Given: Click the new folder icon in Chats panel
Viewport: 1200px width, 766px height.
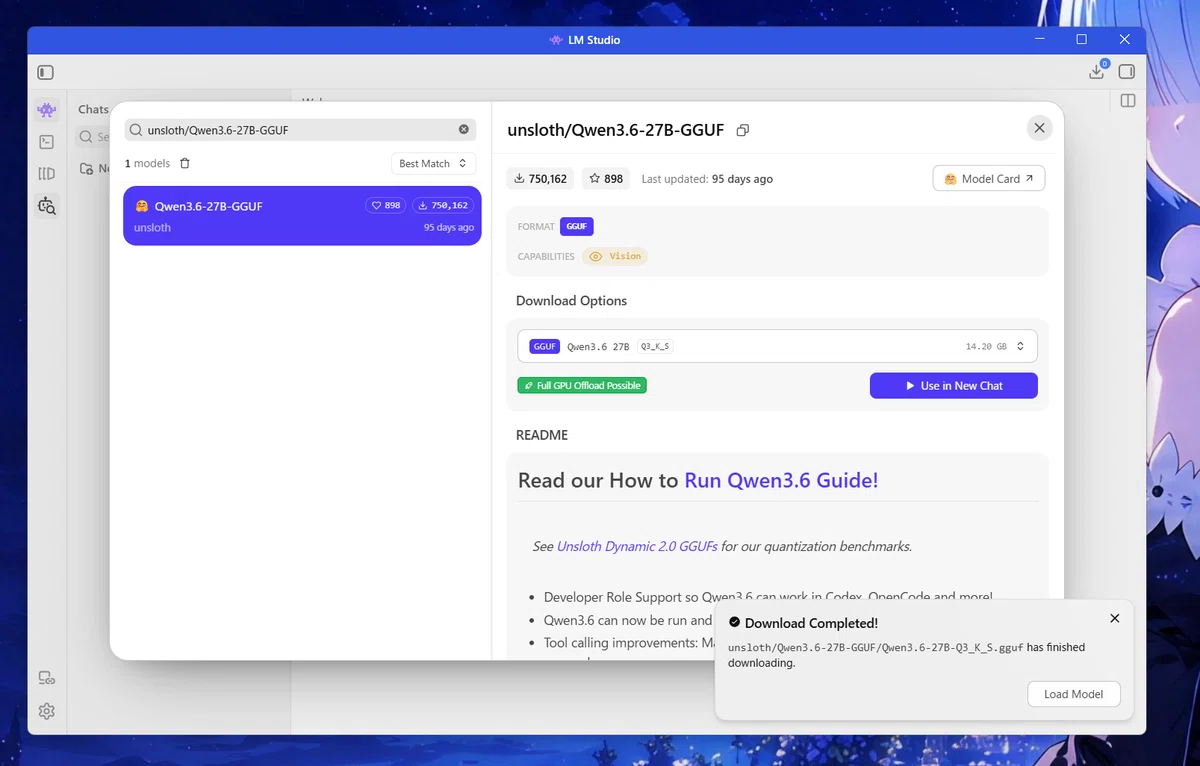Looking at the screenshot, I should 87,168.
